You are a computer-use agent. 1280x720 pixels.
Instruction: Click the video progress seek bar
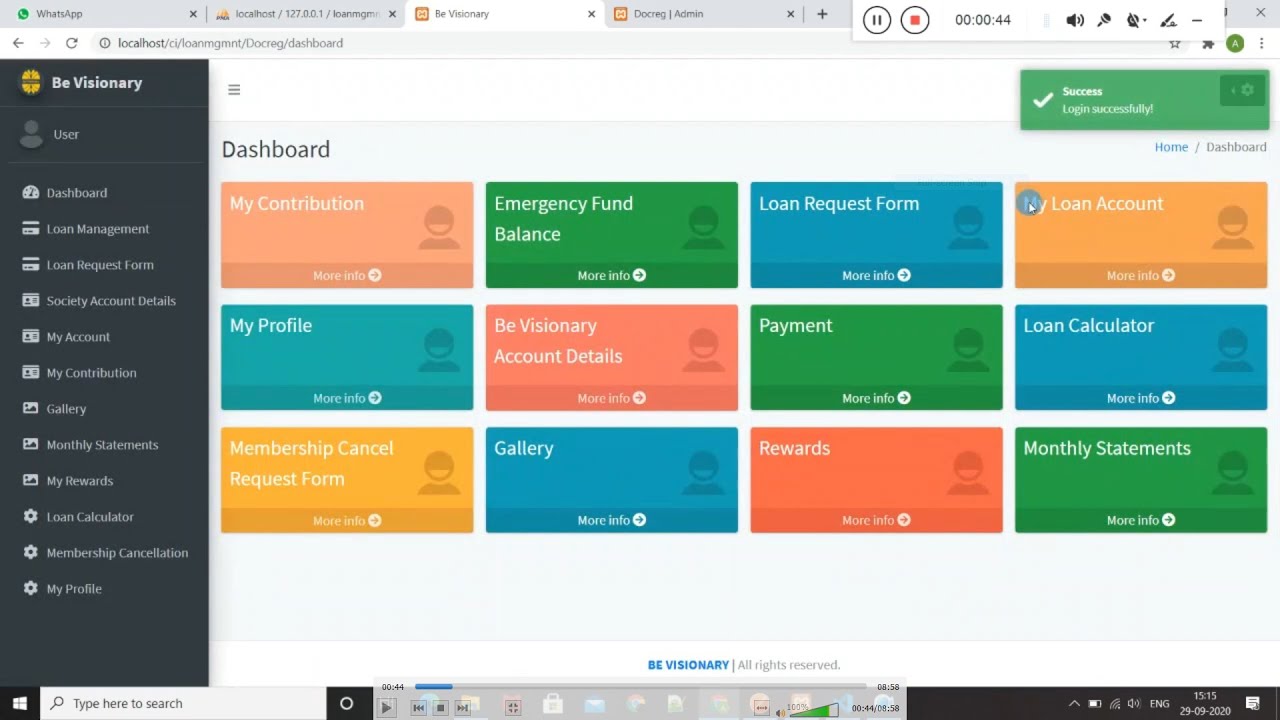[640, 687]
